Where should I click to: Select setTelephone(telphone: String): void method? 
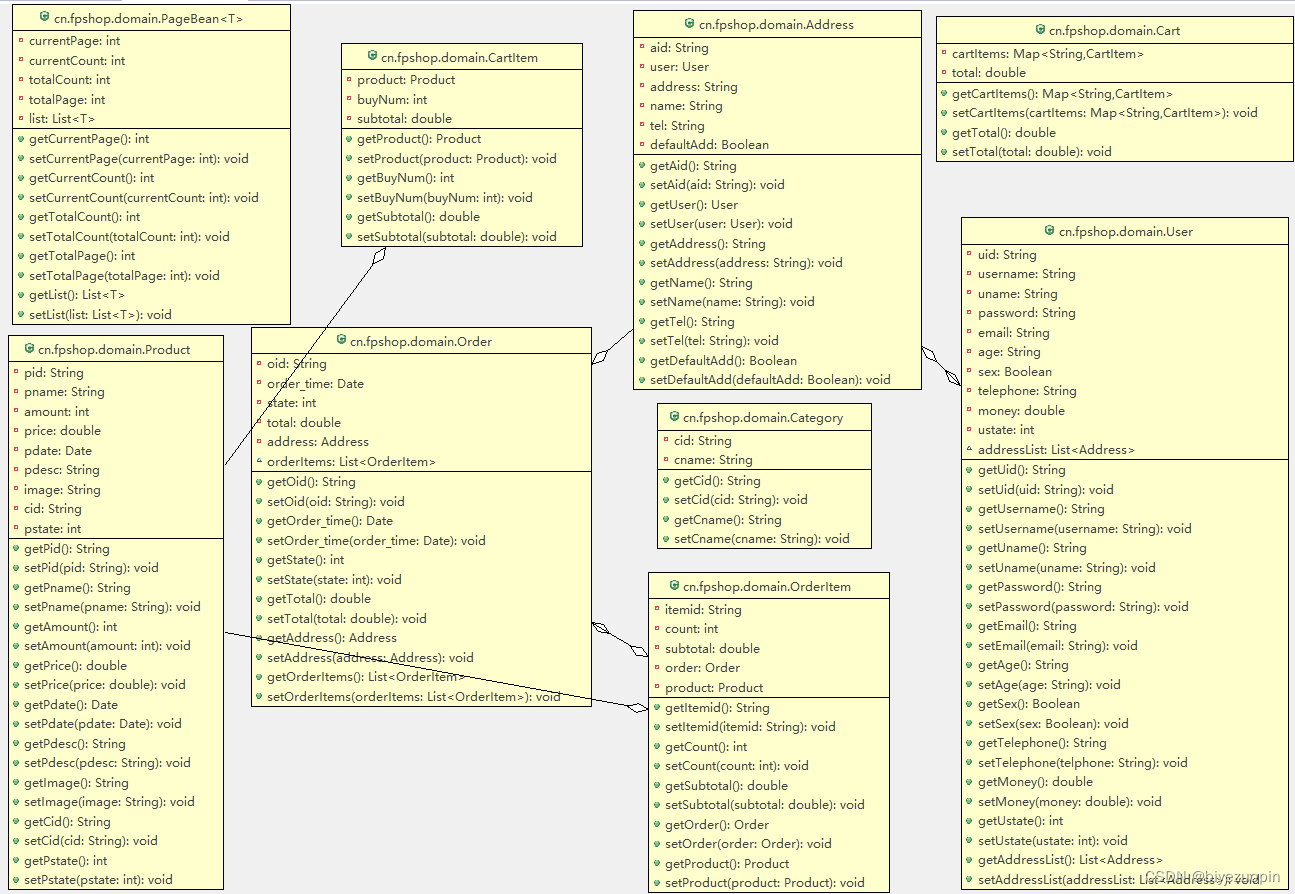(x=1083, y=762)
